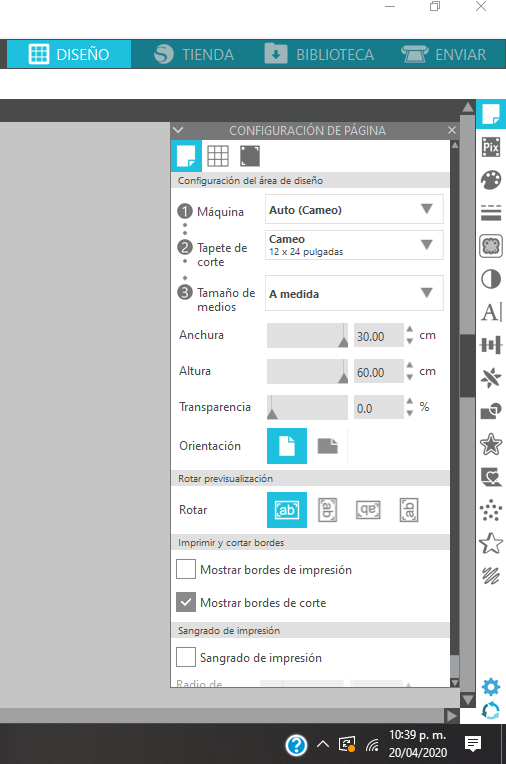Click the Altura slider

[x=308, y=371]
